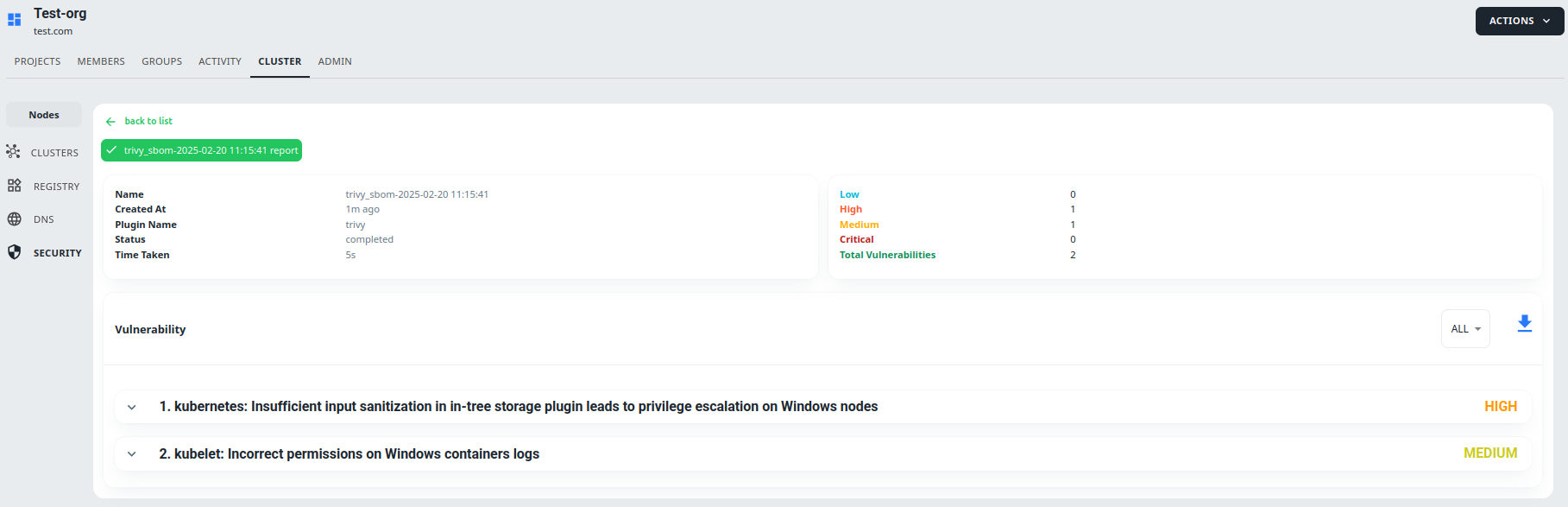
Task: Go to the DNS sidebar label
Action: (x=44, y=219)
